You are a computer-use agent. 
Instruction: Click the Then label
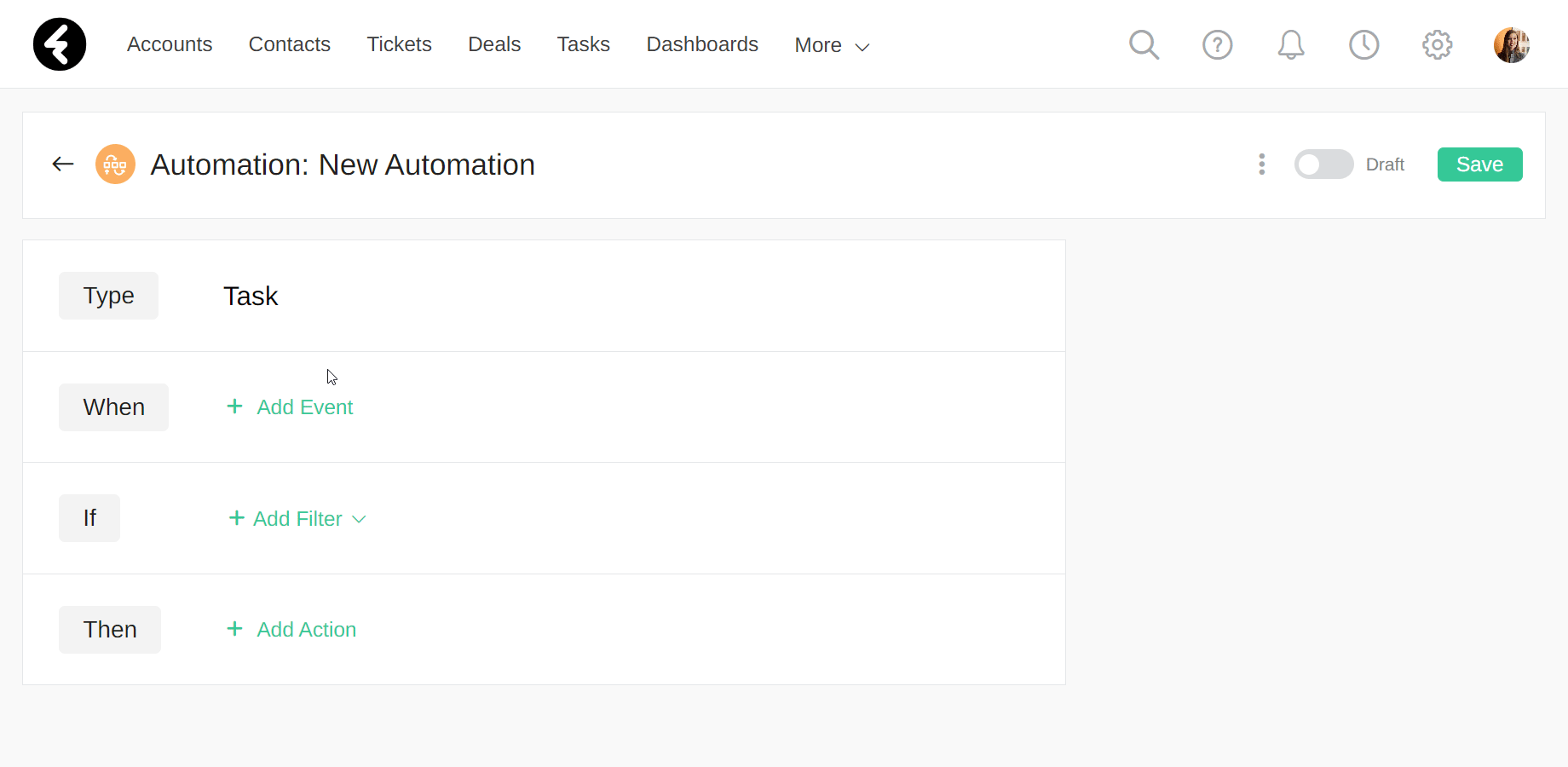[110, 630]
